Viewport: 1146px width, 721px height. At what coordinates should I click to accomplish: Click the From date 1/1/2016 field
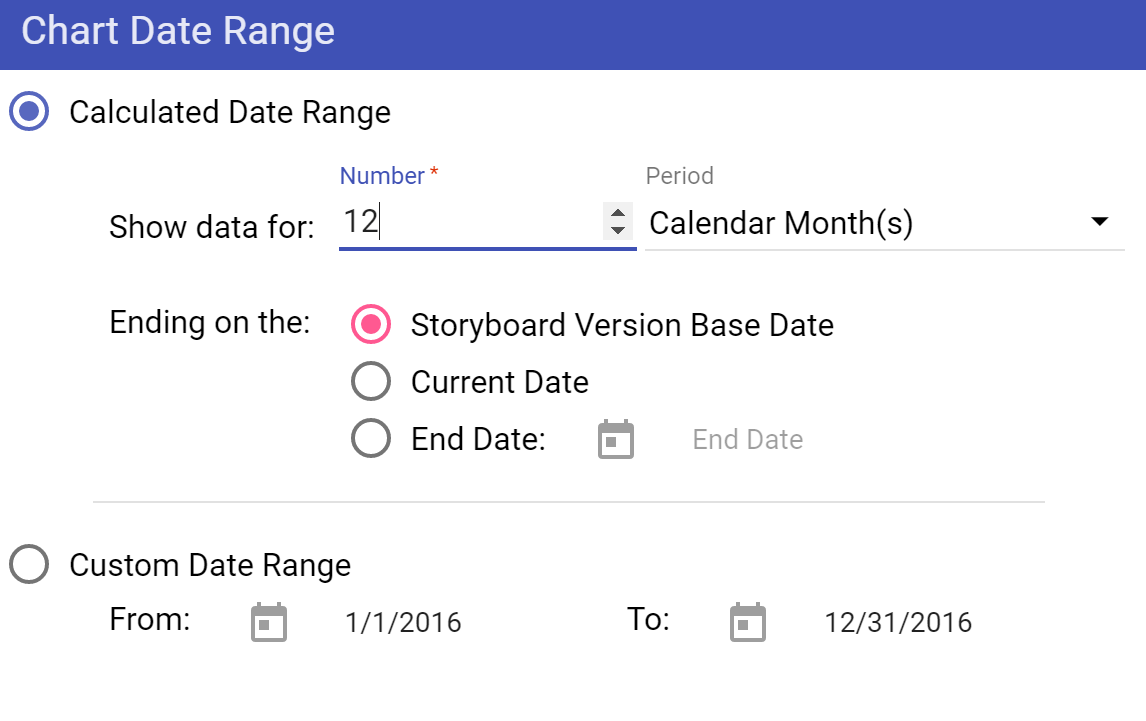pos(403,623)
